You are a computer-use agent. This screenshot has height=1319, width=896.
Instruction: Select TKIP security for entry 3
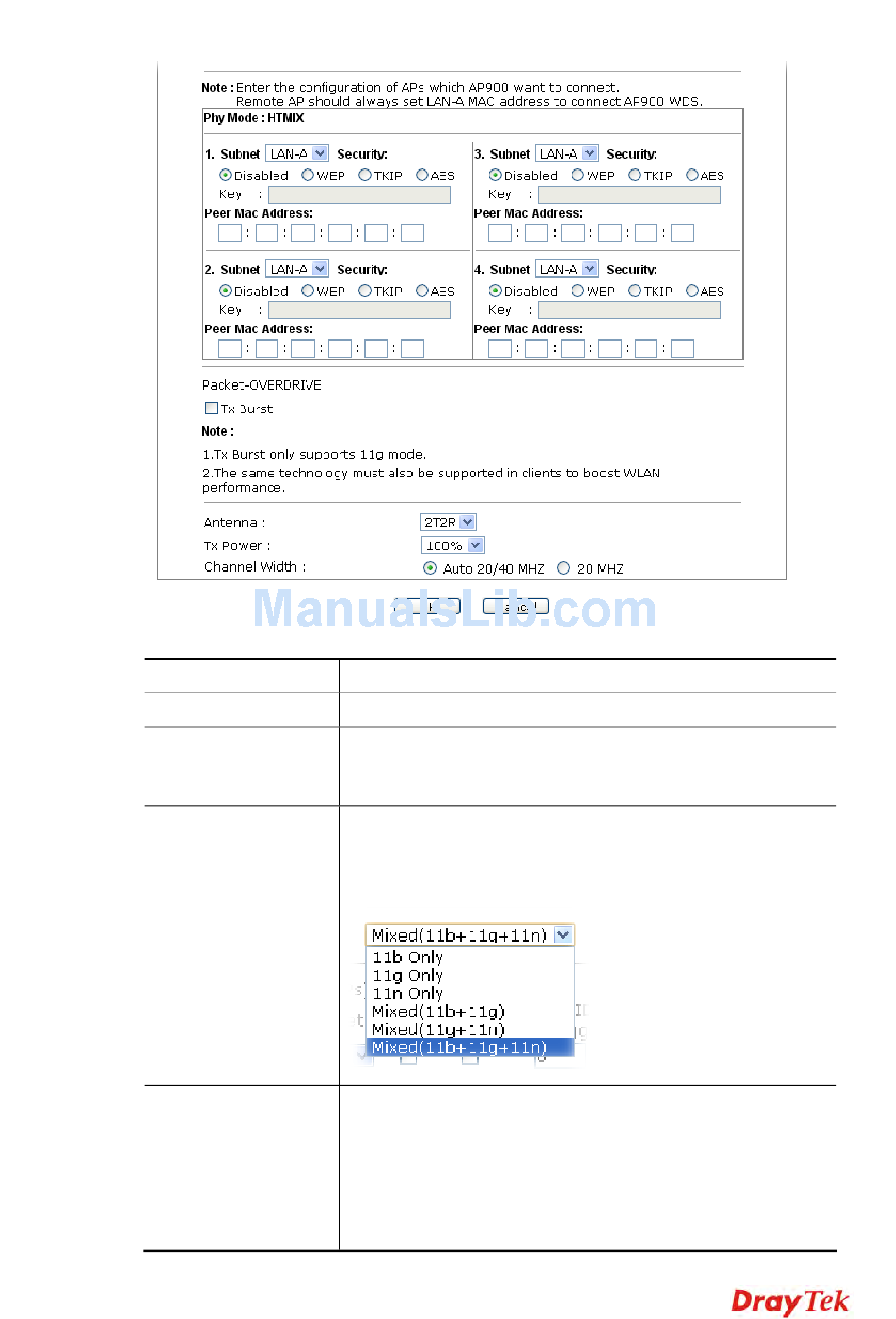tap(635, 175)
